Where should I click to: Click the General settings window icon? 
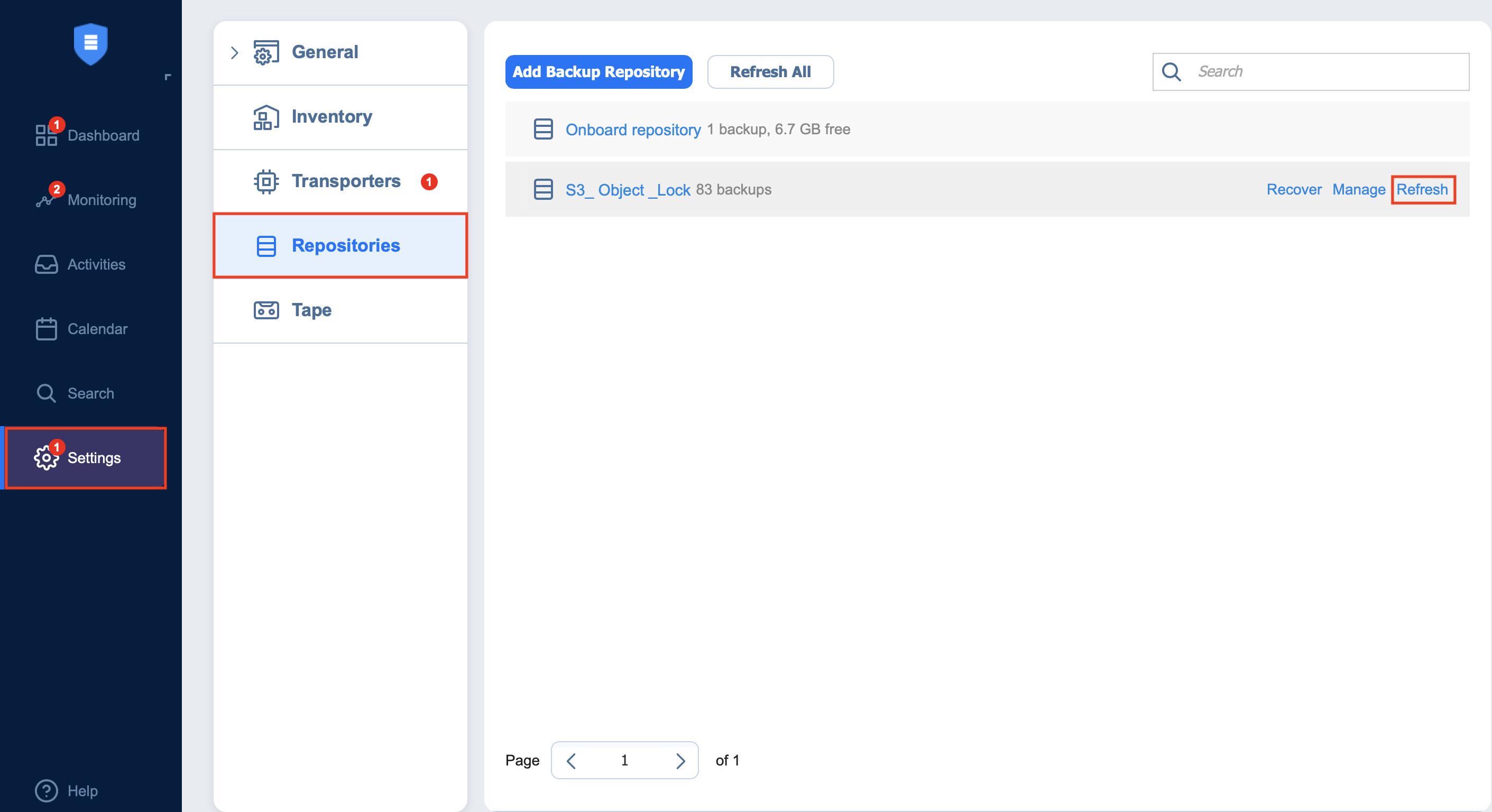pos(266,53)
